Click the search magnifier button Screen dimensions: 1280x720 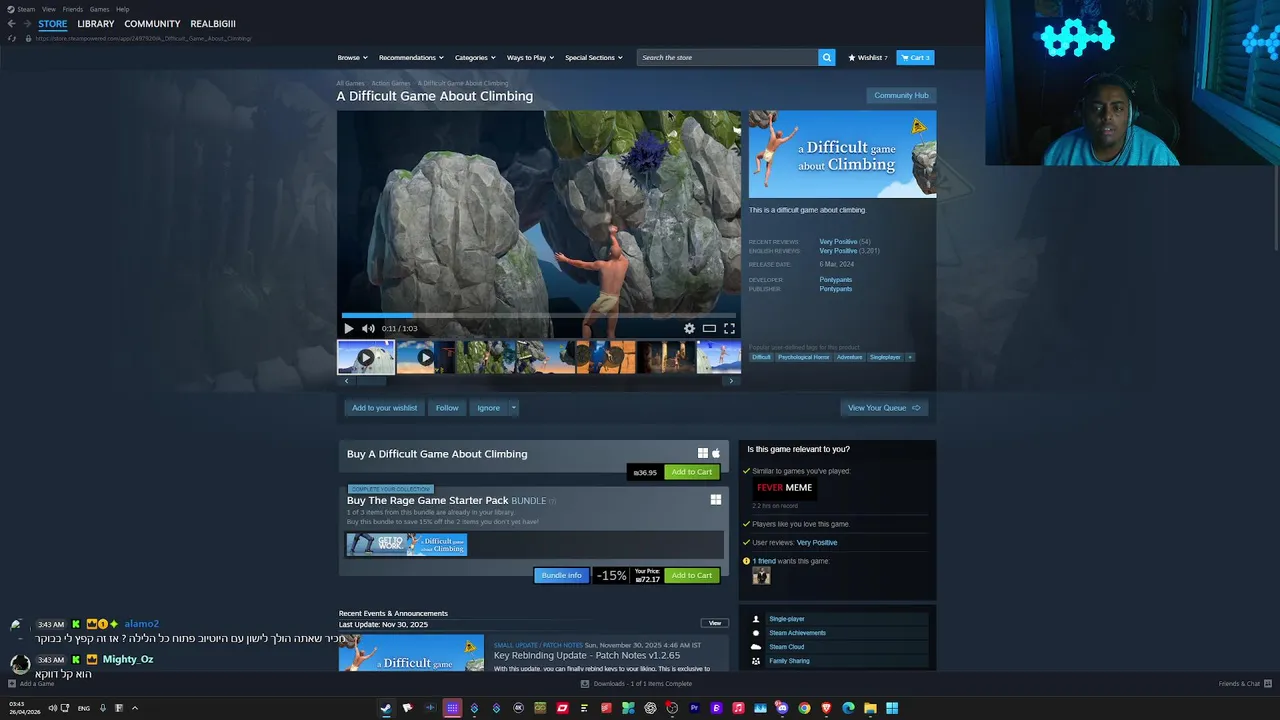click(827, 57)
